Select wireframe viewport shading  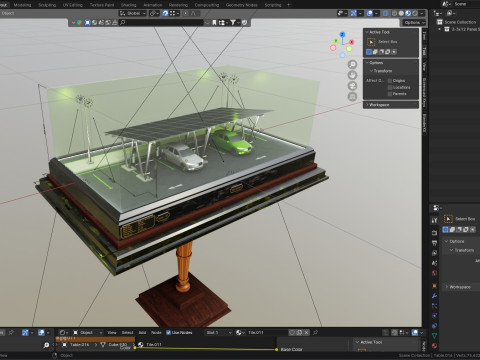pyautogui.click(x=394, y=13)
